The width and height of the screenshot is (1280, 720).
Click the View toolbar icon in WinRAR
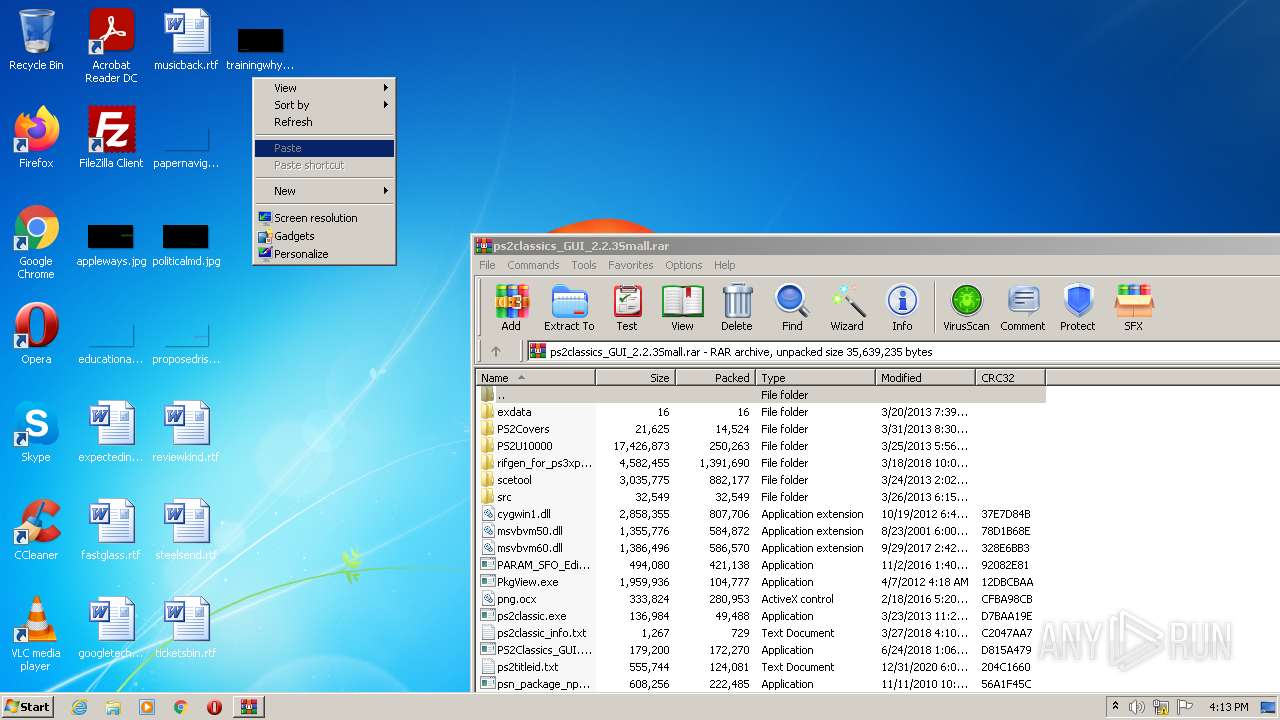point(682,308)
